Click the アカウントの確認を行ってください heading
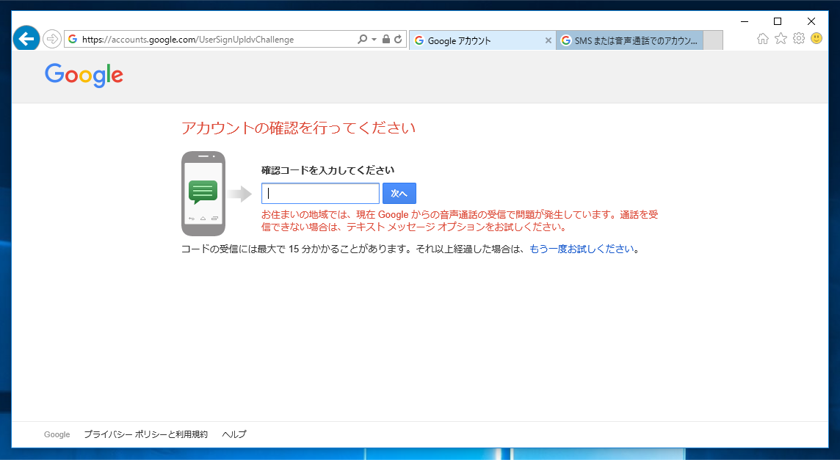The width and height of the screenshot is (840, 460). 298,129
